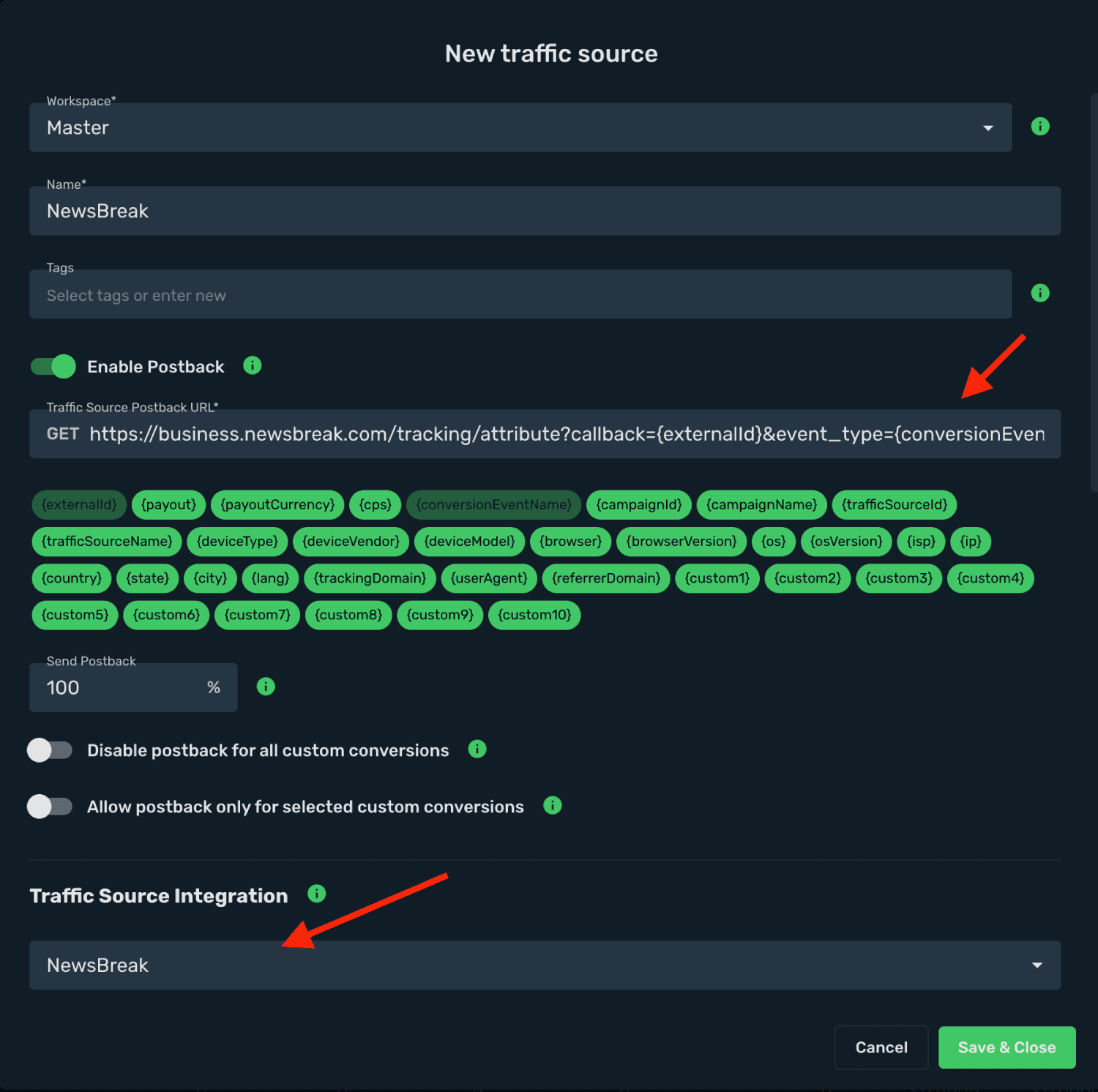Viewport: 1098px width, 1092px height.
Task: Click the info icon beside Workspace field
Action: tap(1039, 127)
